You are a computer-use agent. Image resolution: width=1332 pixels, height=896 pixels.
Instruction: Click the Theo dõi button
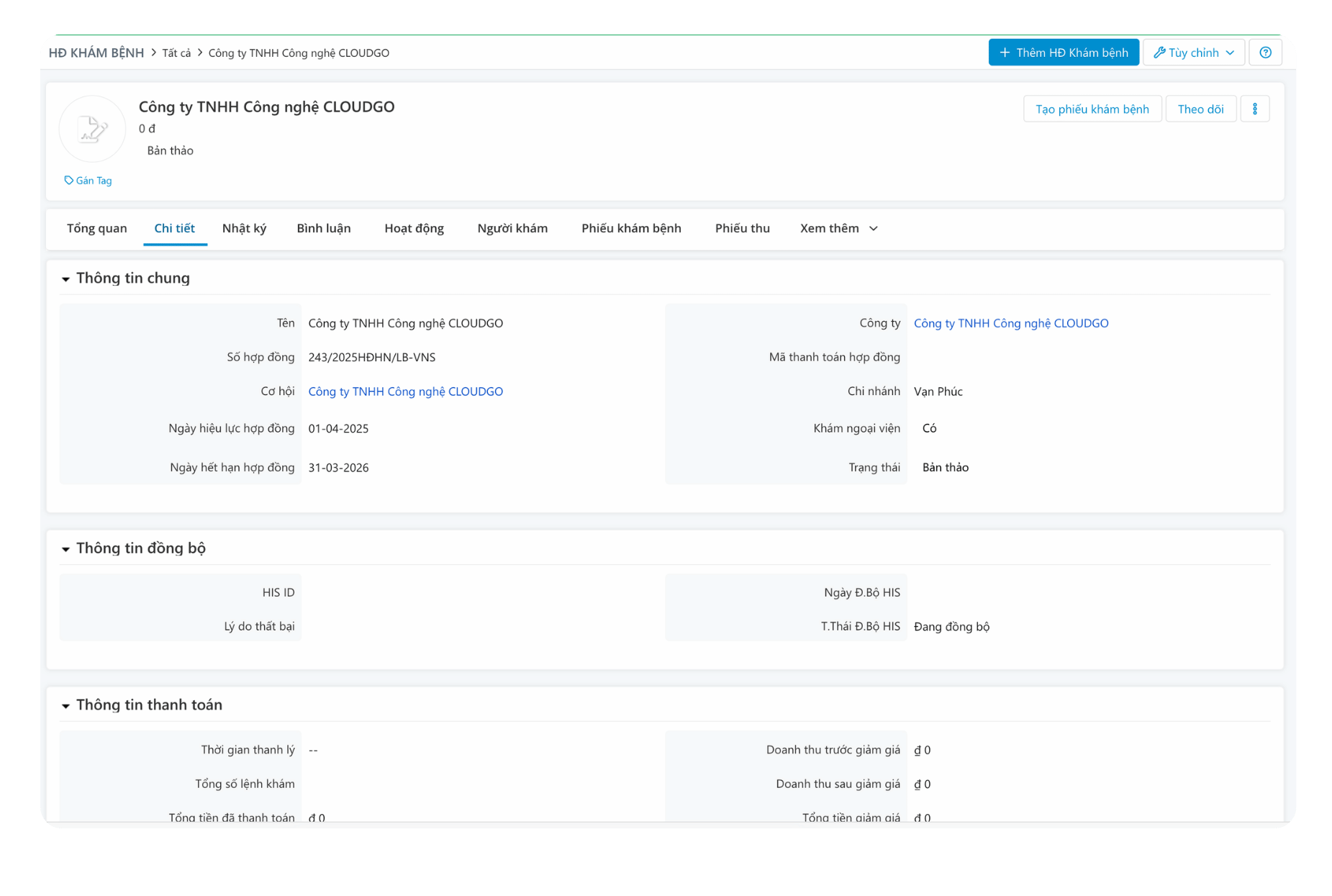coord(1200,109)
